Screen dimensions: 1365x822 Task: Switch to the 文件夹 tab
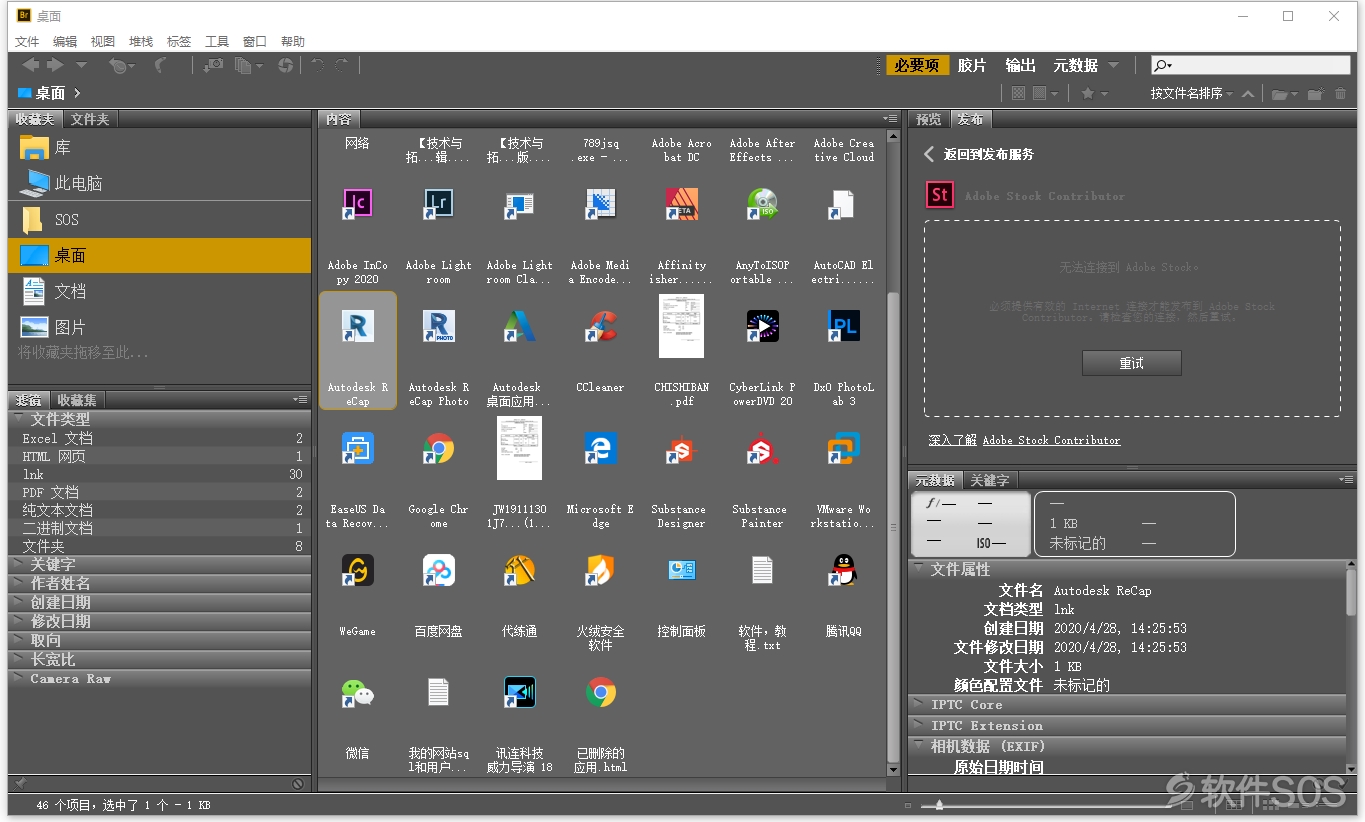(90, 119)
